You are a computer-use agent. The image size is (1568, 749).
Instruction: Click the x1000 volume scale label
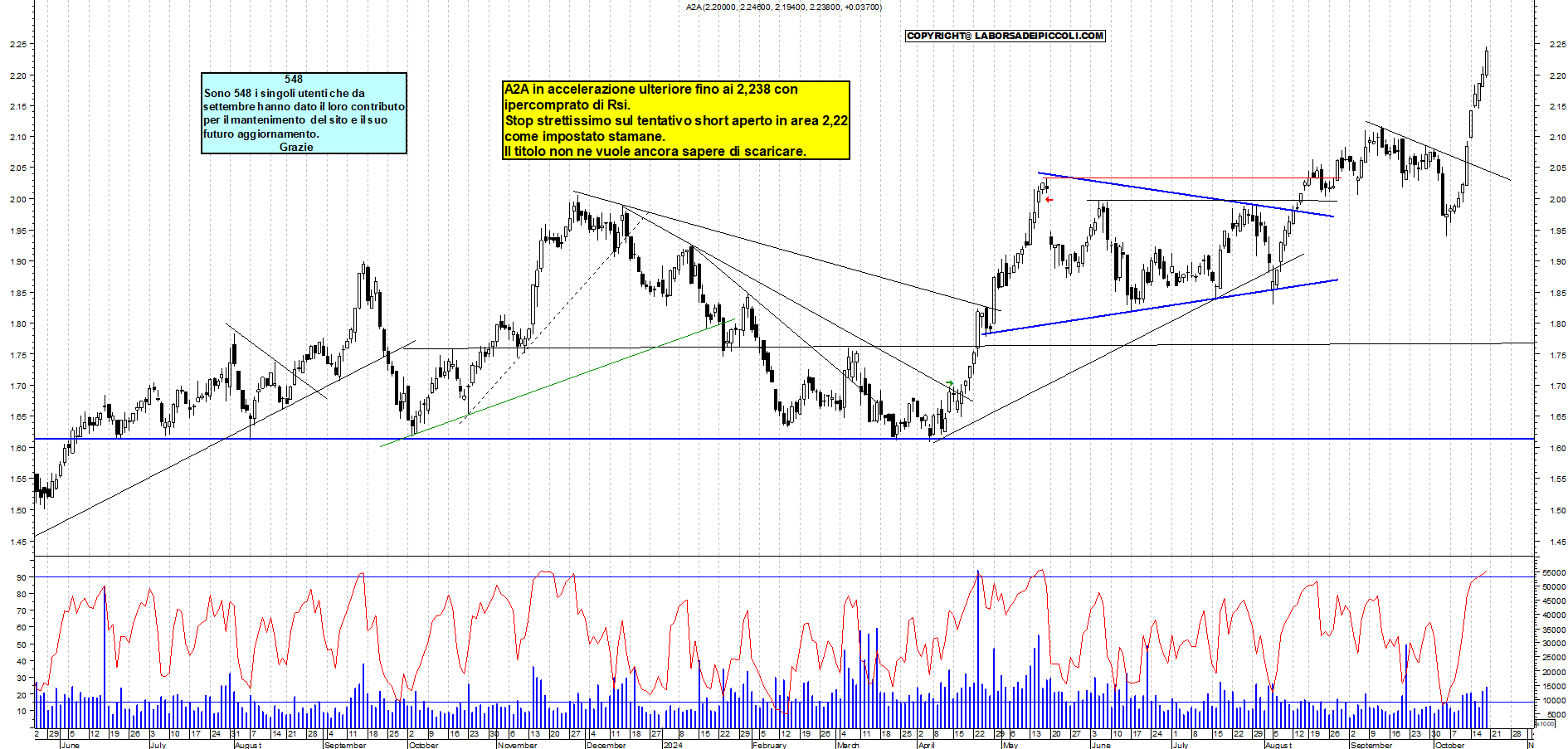1546,723
